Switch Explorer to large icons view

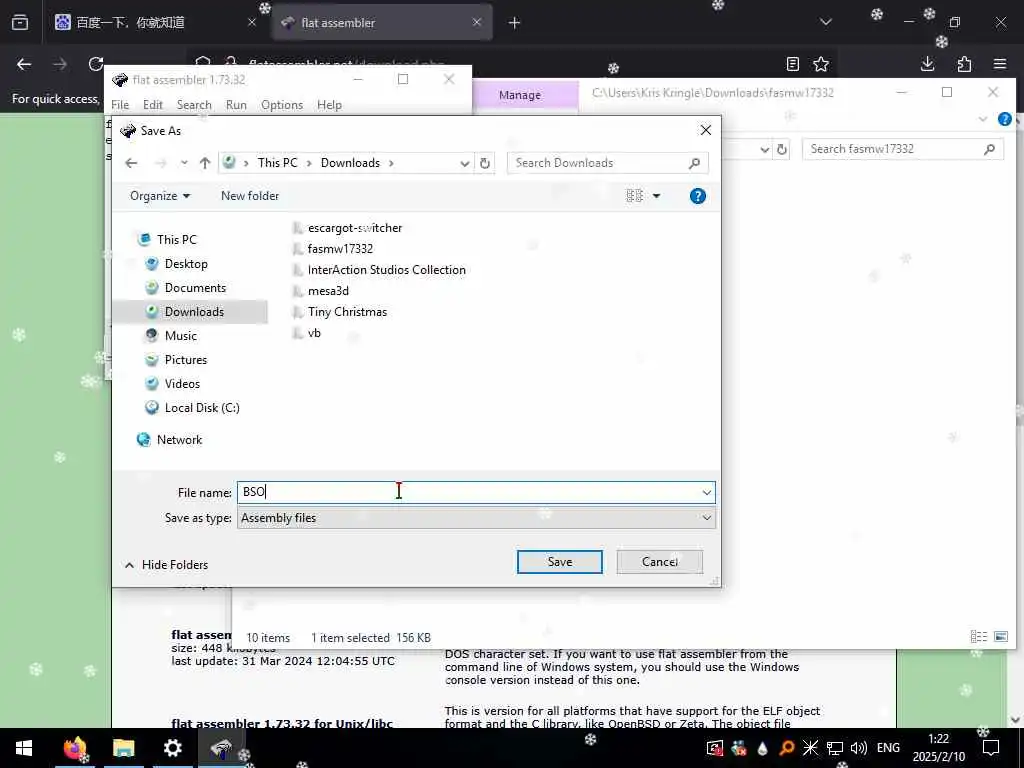1000,636
